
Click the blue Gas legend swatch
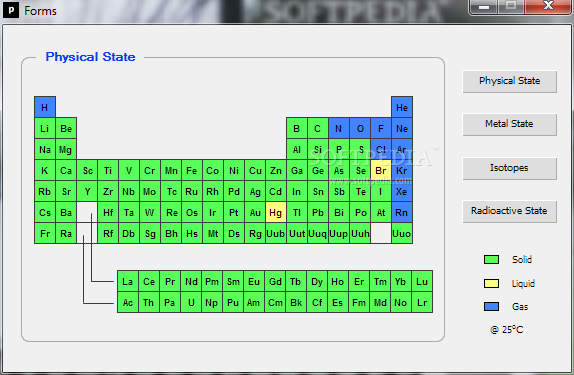(x=491, y=307)
